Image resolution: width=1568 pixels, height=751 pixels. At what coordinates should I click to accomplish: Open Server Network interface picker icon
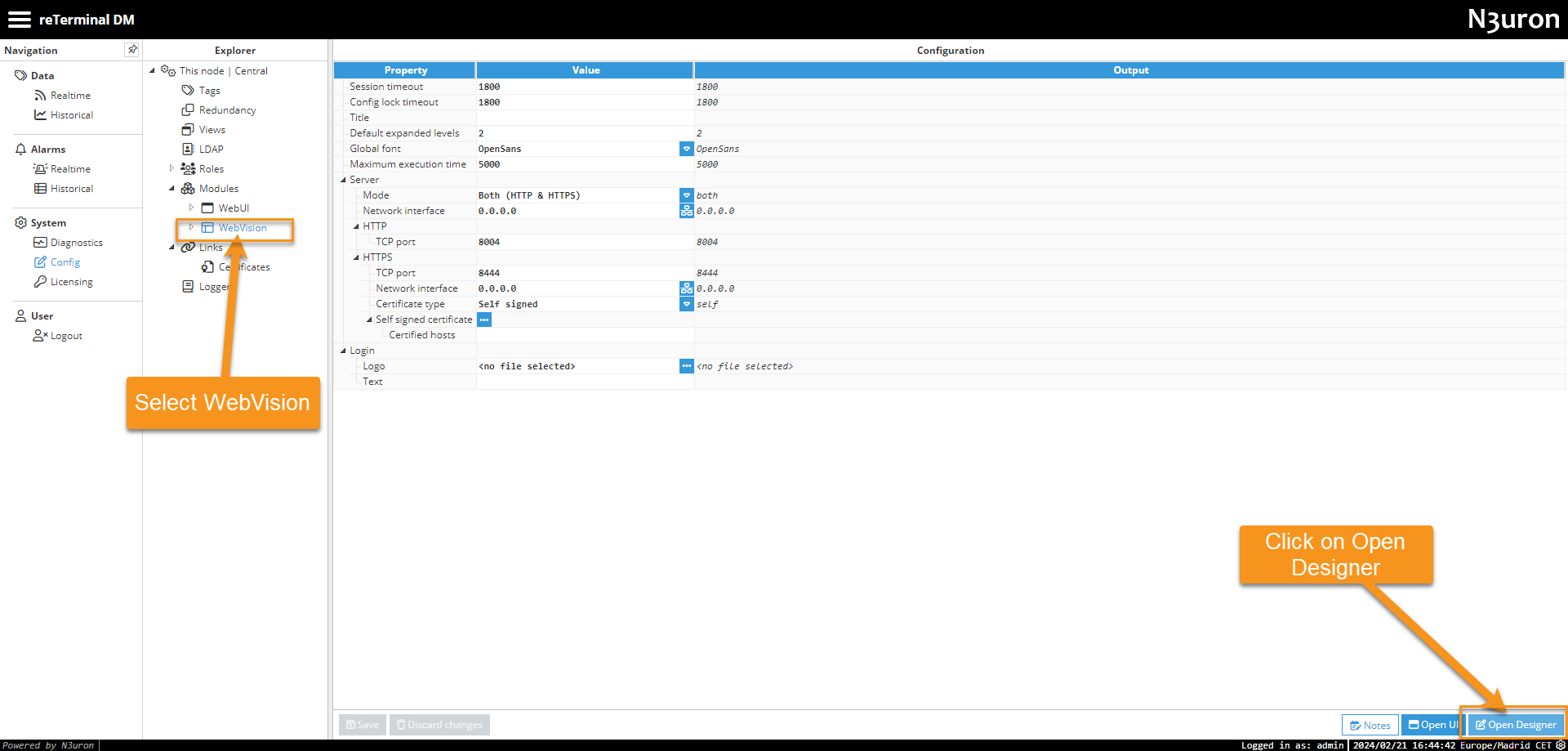(687, 211)
